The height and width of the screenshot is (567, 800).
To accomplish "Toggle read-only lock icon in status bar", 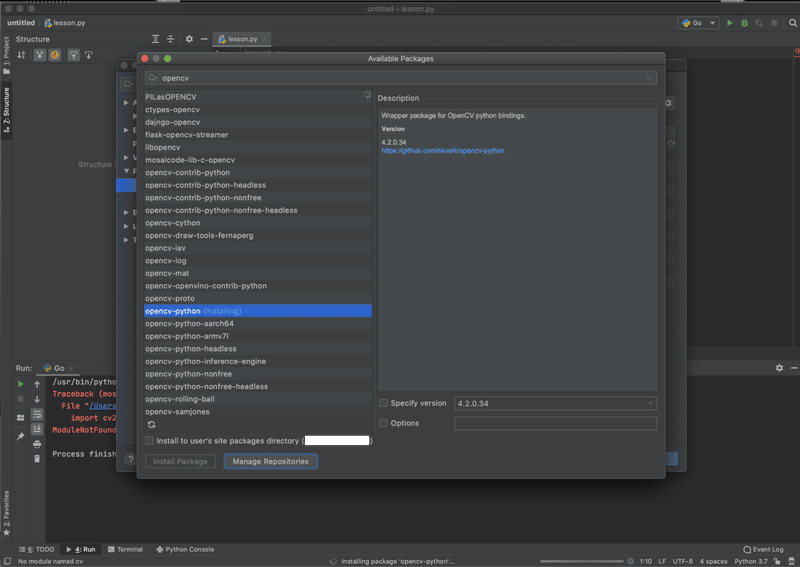I will pyautogui.click(x=777, y=561).
